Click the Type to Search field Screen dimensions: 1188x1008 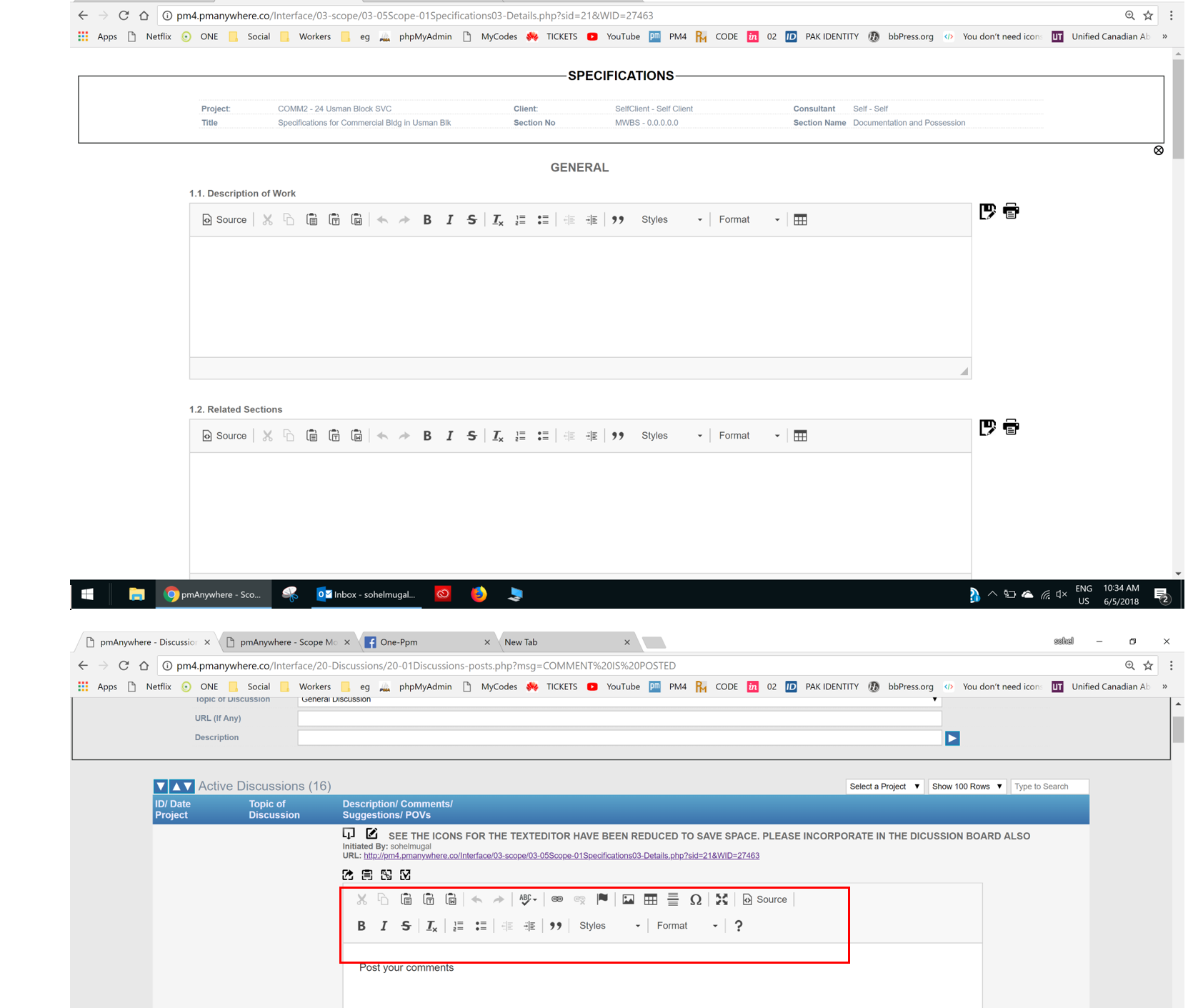point(1049,787)
